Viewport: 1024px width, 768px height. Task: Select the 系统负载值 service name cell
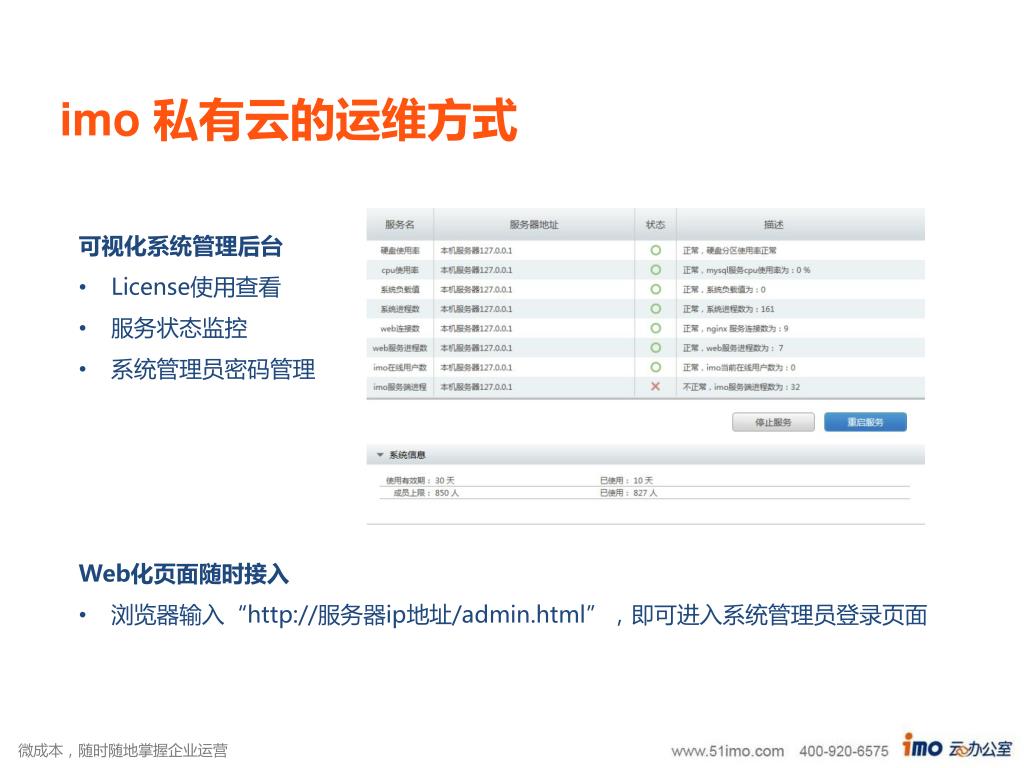point(400,290)
